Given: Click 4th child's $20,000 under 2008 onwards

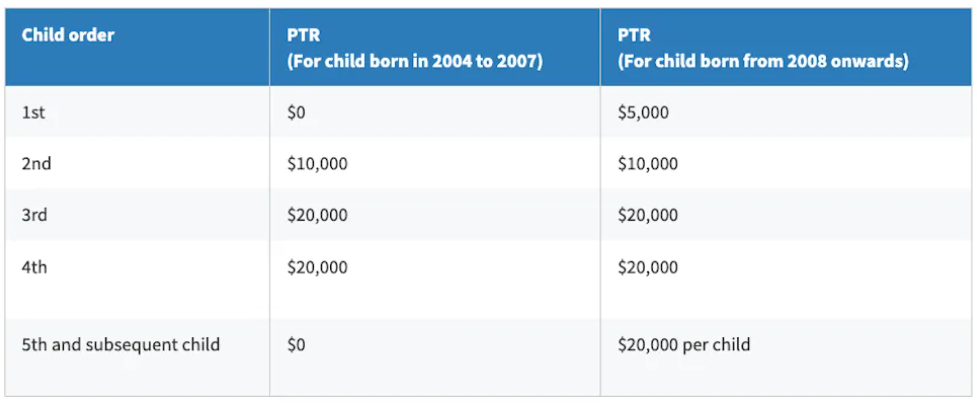Looking at the screenshot, I should pos(648,267).
